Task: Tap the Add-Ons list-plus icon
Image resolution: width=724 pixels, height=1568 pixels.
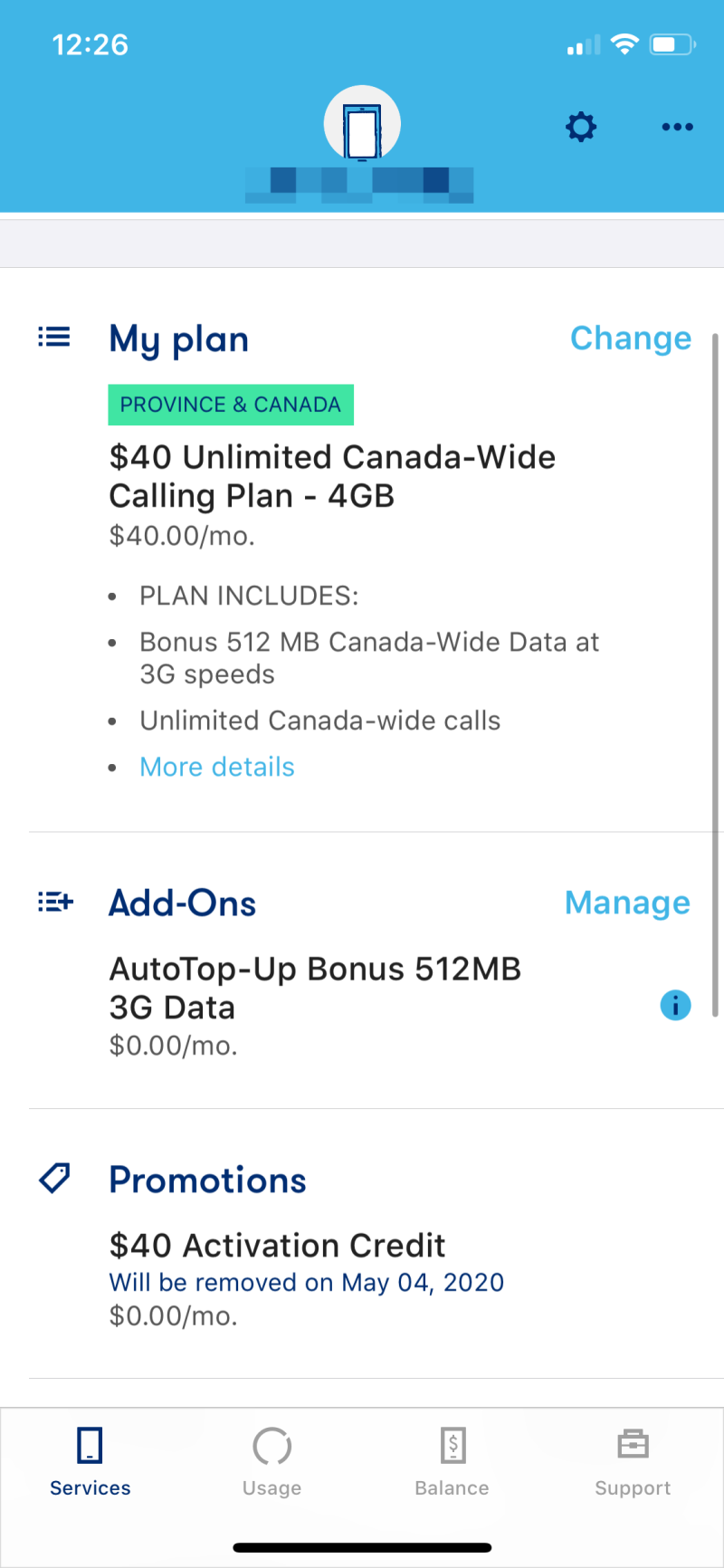Action: point(55,902)
